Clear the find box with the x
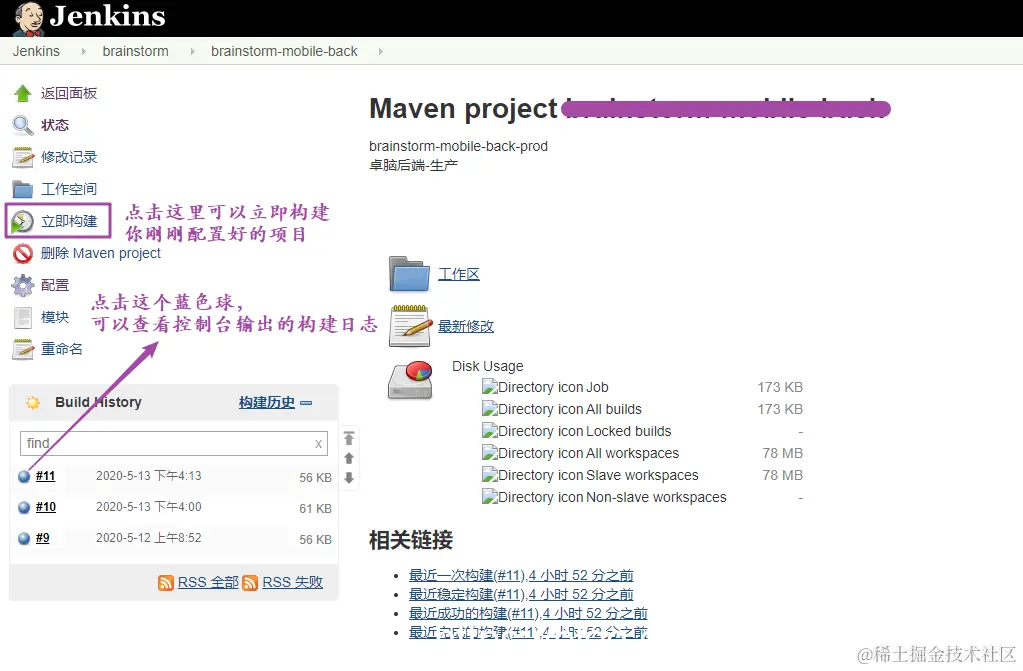The height and width of the screenshot is (671, 1023). pos(318,444)
